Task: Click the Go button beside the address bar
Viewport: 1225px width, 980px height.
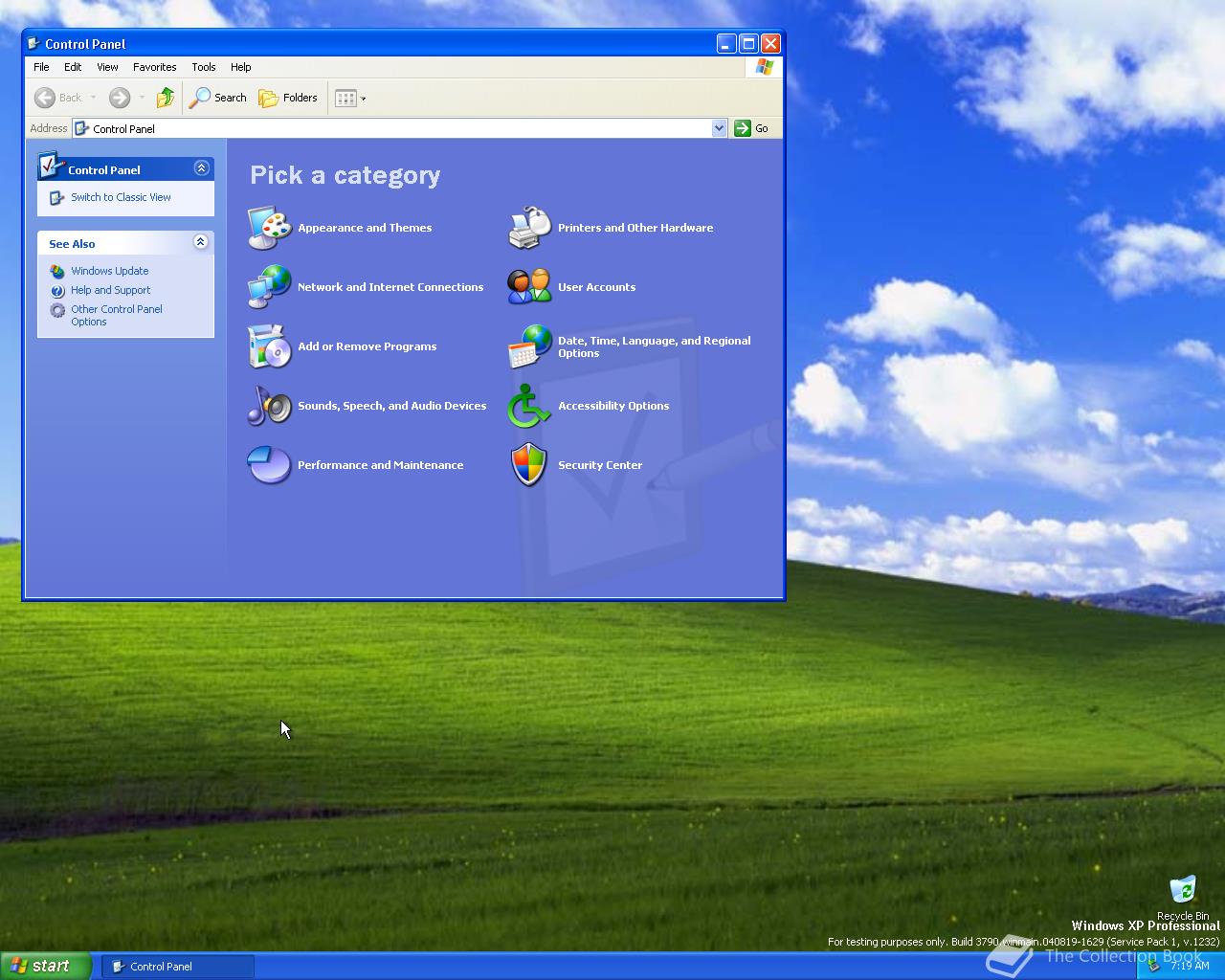Action: pos(751,128)
